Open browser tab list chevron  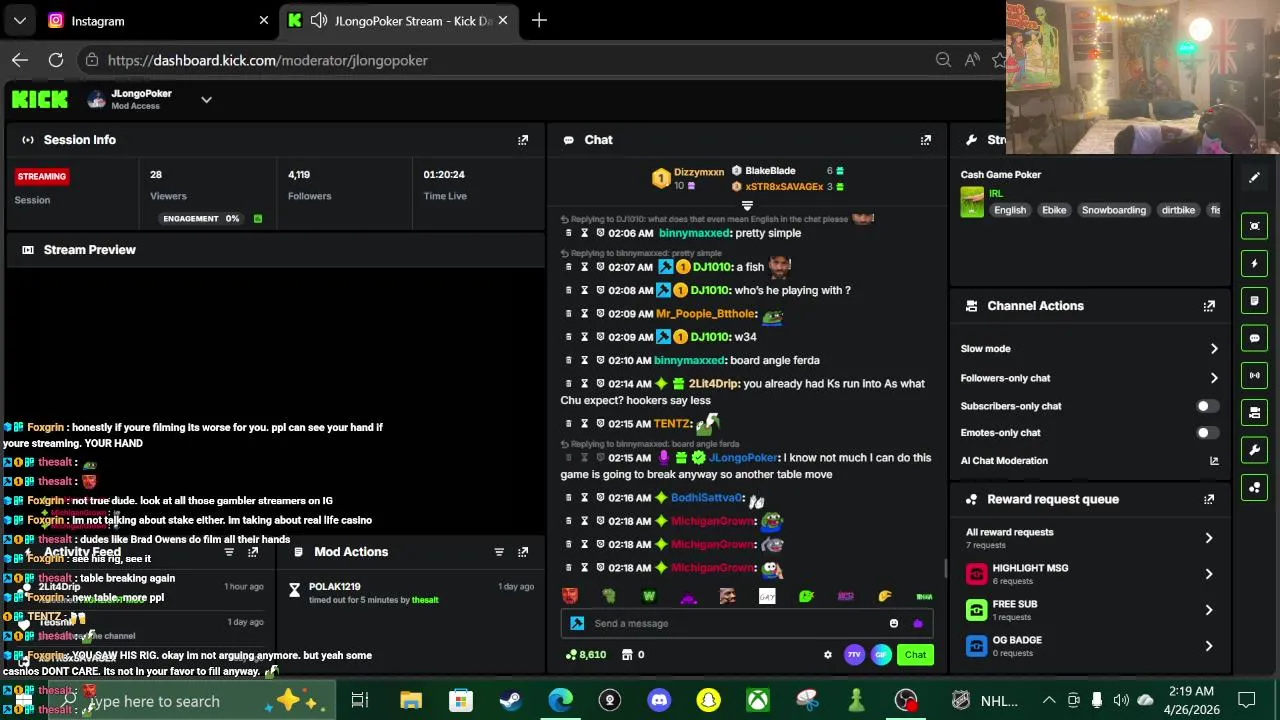[20, 20]
